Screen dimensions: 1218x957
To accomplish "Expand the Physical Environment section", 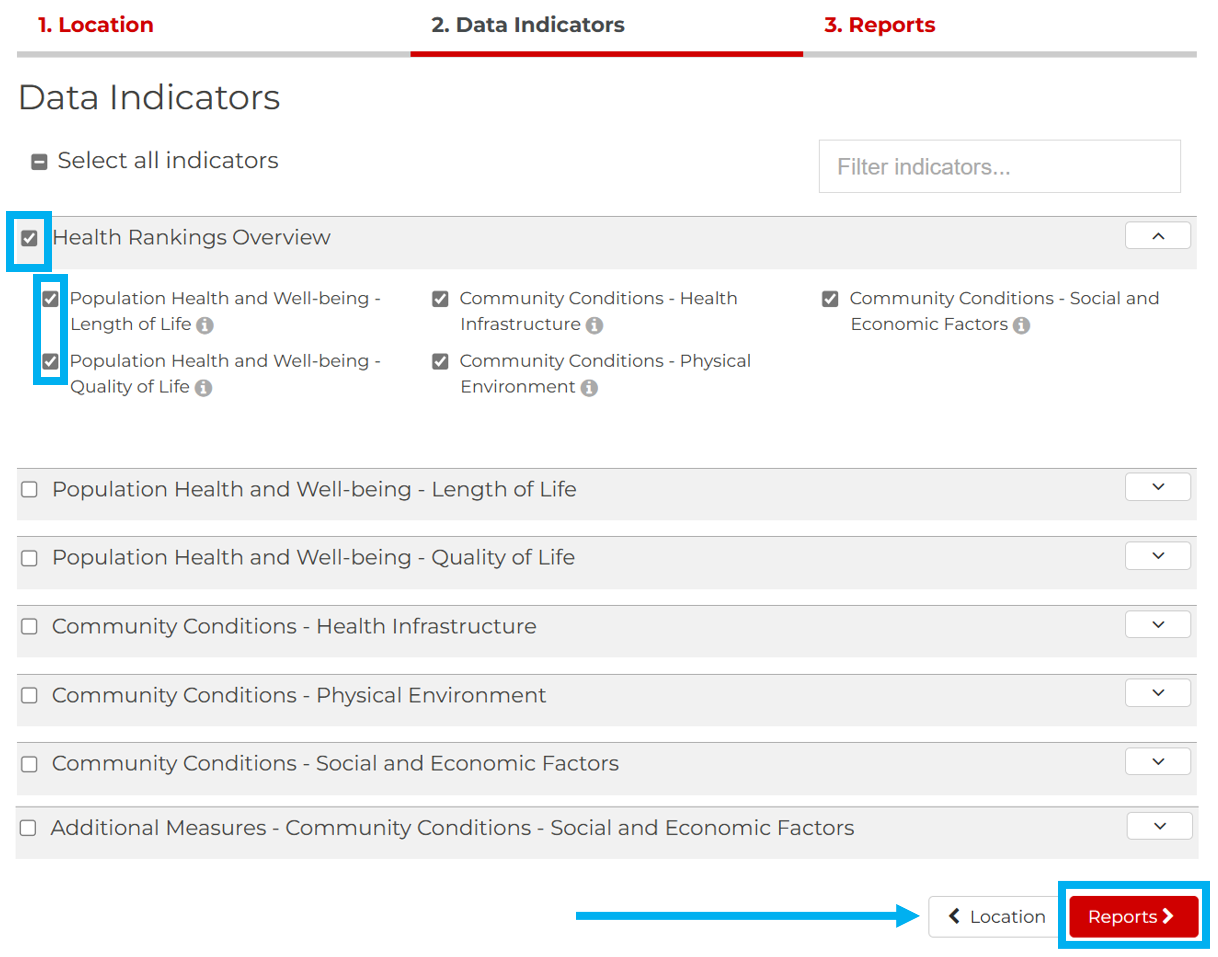I will tap(1158, 693).
